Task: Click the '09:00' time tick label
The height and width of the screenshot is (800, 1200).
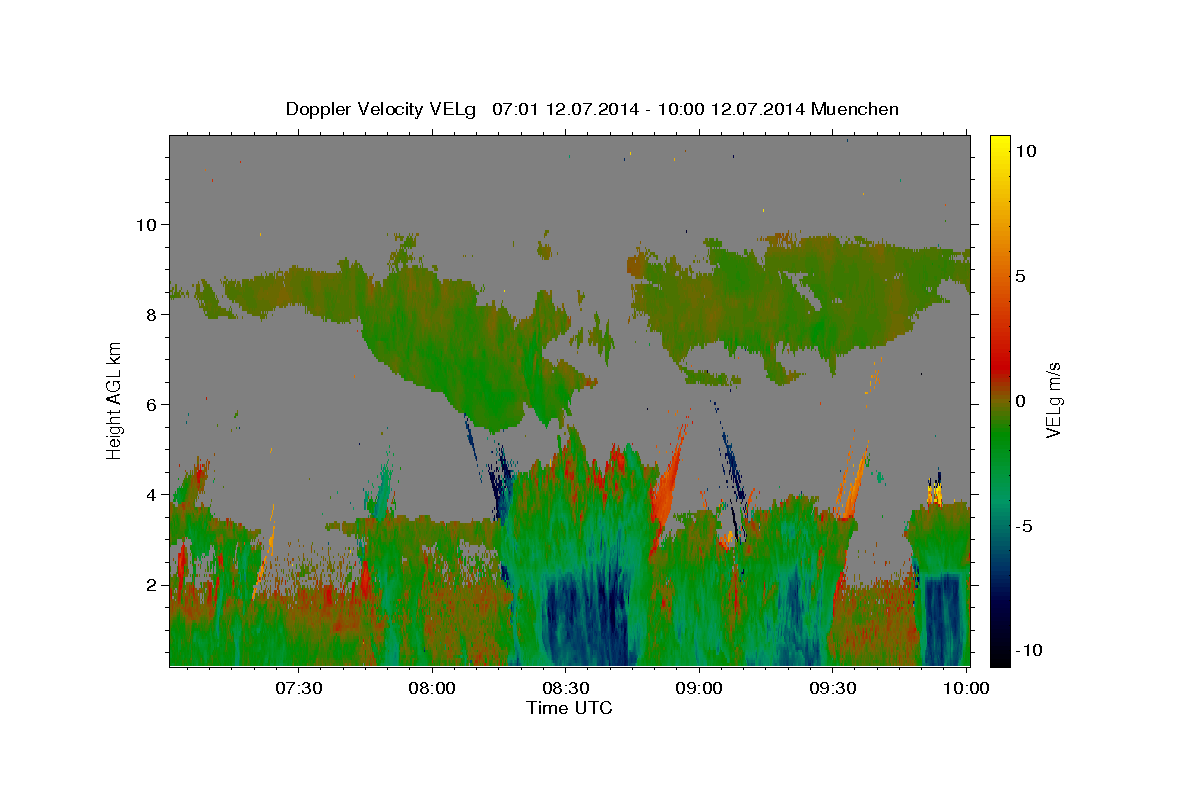Action: point(699,688)
